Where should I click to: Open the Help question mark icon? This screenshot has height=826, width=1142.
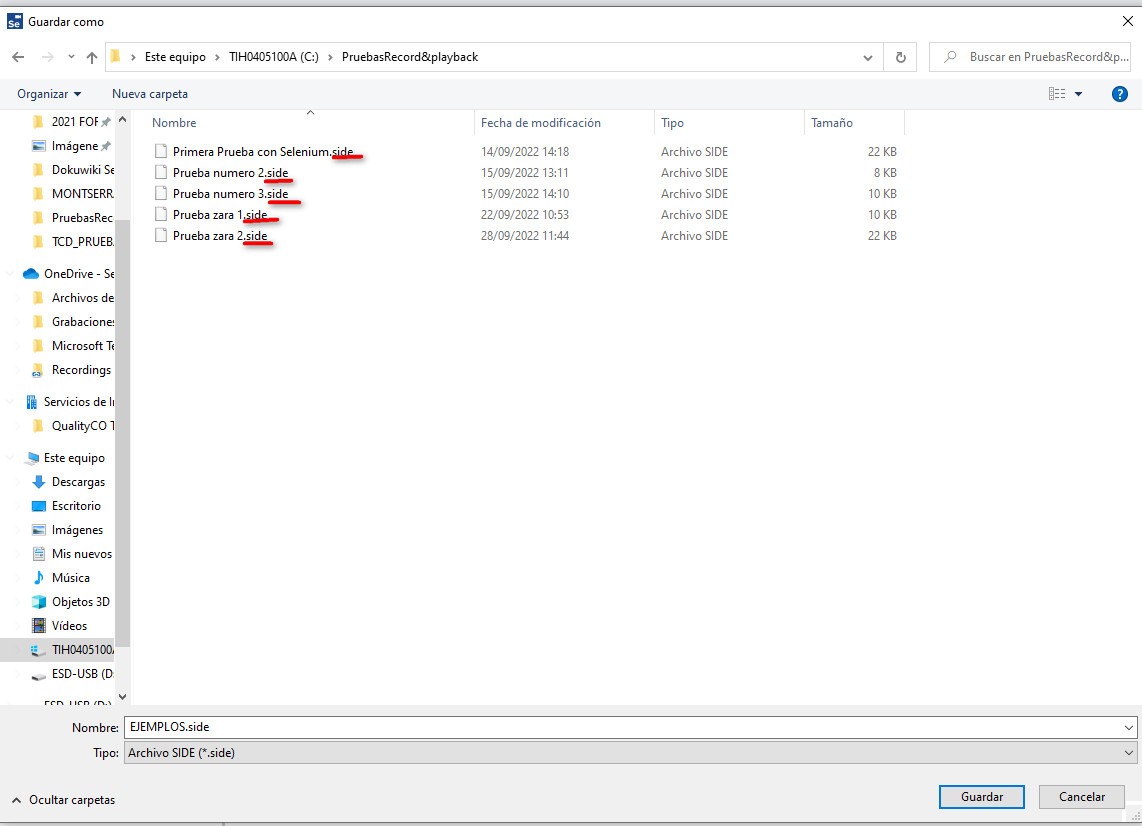tap(1120, 94)
